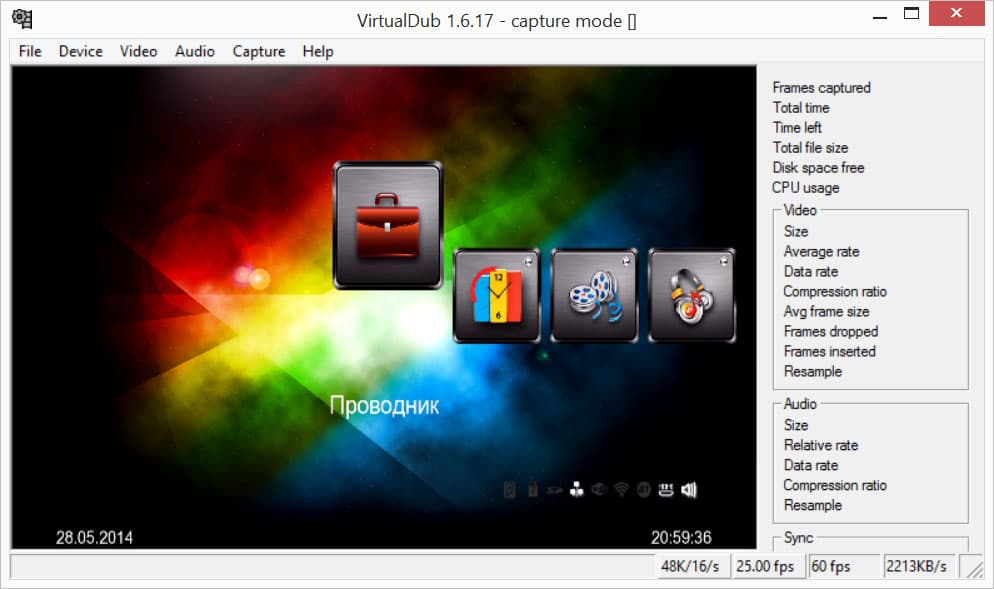Select the headphones music tile
This screenshot has width=994, height=589.
coord(692,295)
